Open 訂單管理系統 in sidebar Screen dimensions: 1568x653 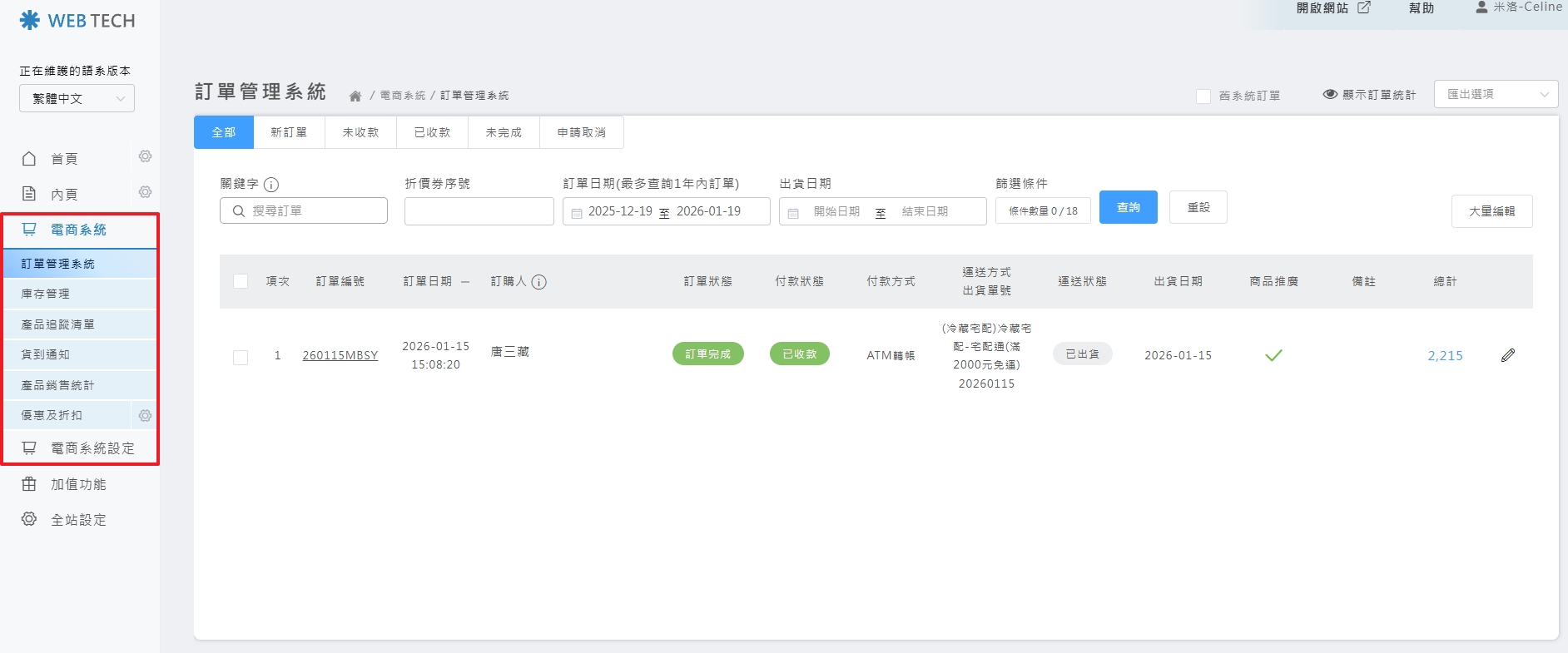pyautogui.click(x=80, y=264)
